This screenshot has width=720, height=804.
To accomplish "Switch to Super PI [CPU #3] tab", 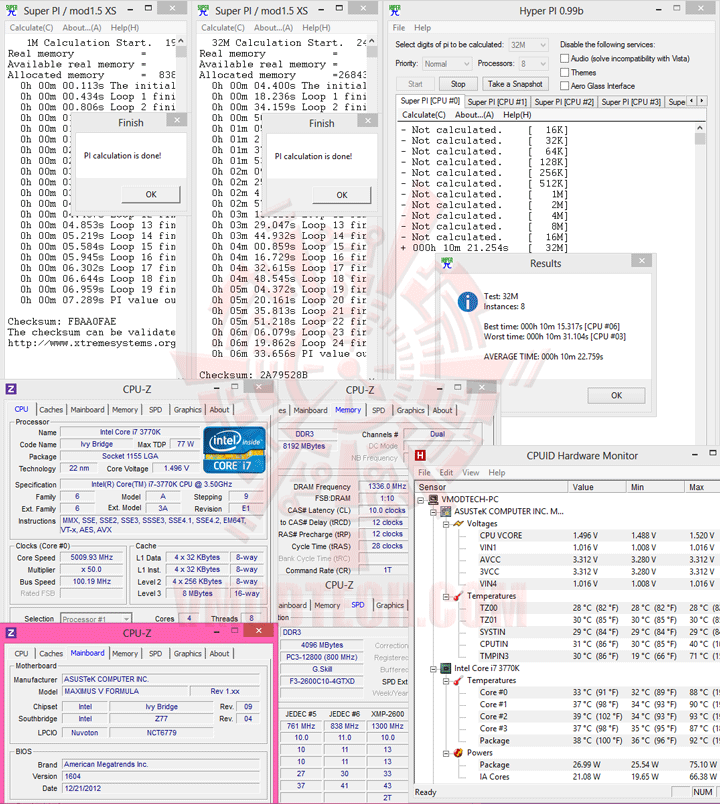I will (631, 102).
